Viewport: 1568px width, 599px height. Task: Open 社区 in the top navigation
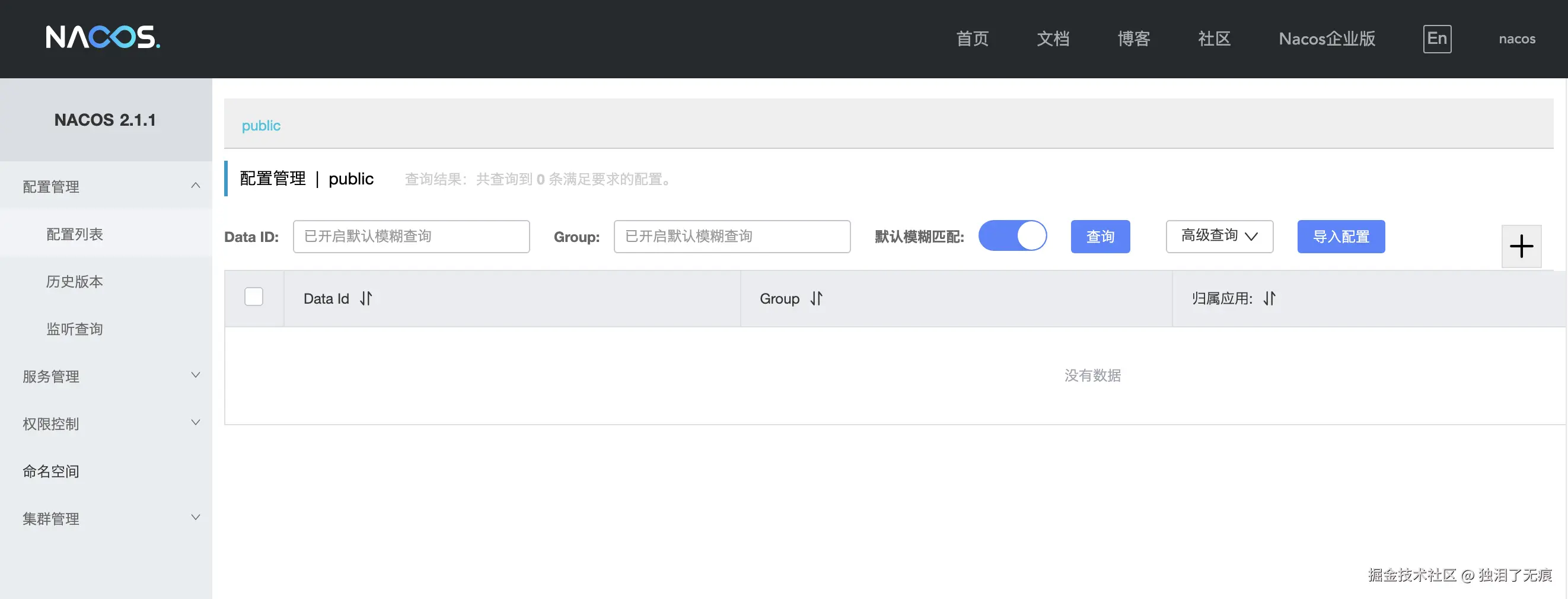(x=1214, y=39)
